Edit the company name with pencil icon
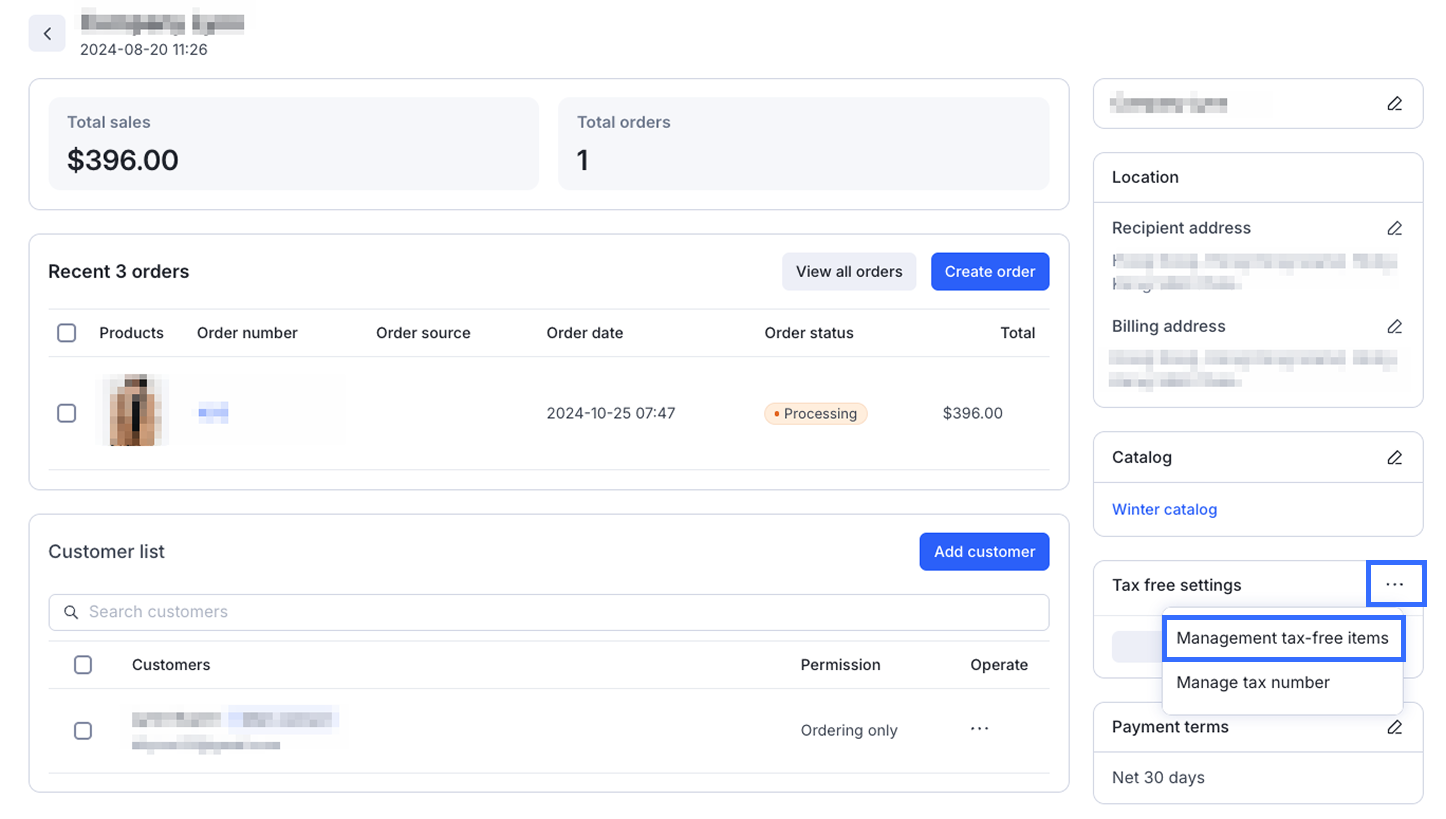 (x=1394, y=104)
